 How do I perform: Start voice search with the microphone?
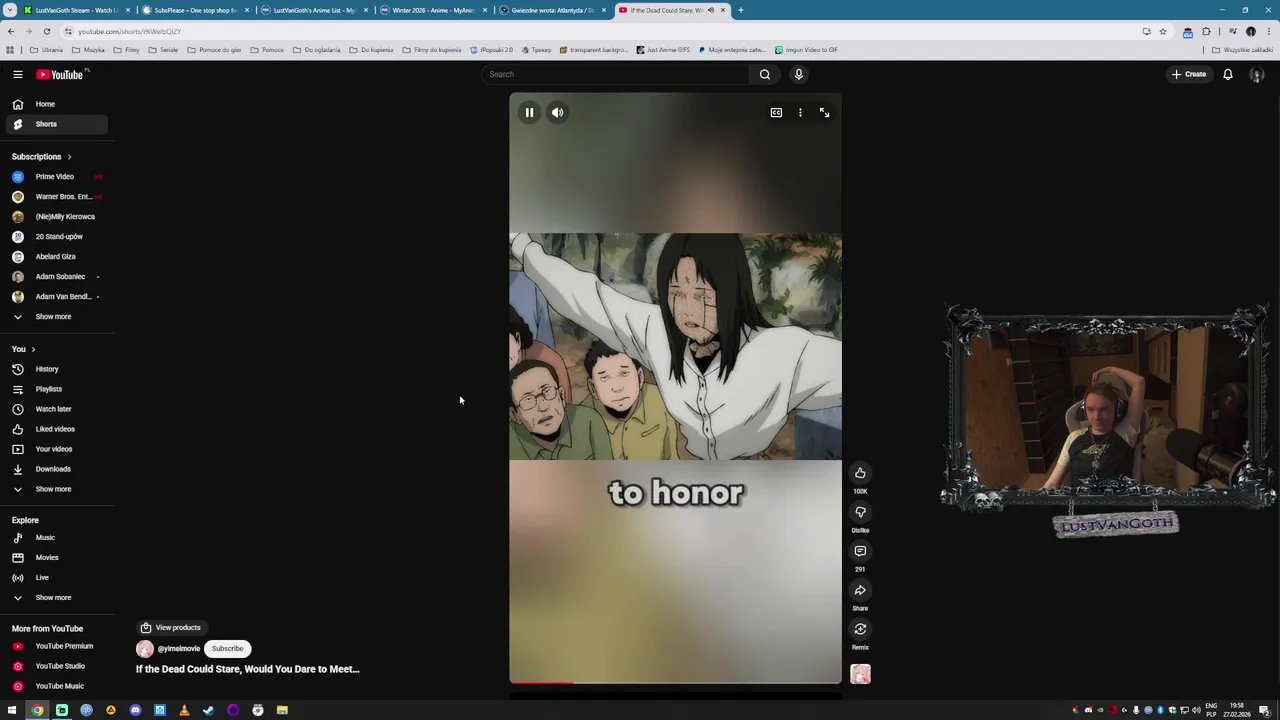[798, 74]
